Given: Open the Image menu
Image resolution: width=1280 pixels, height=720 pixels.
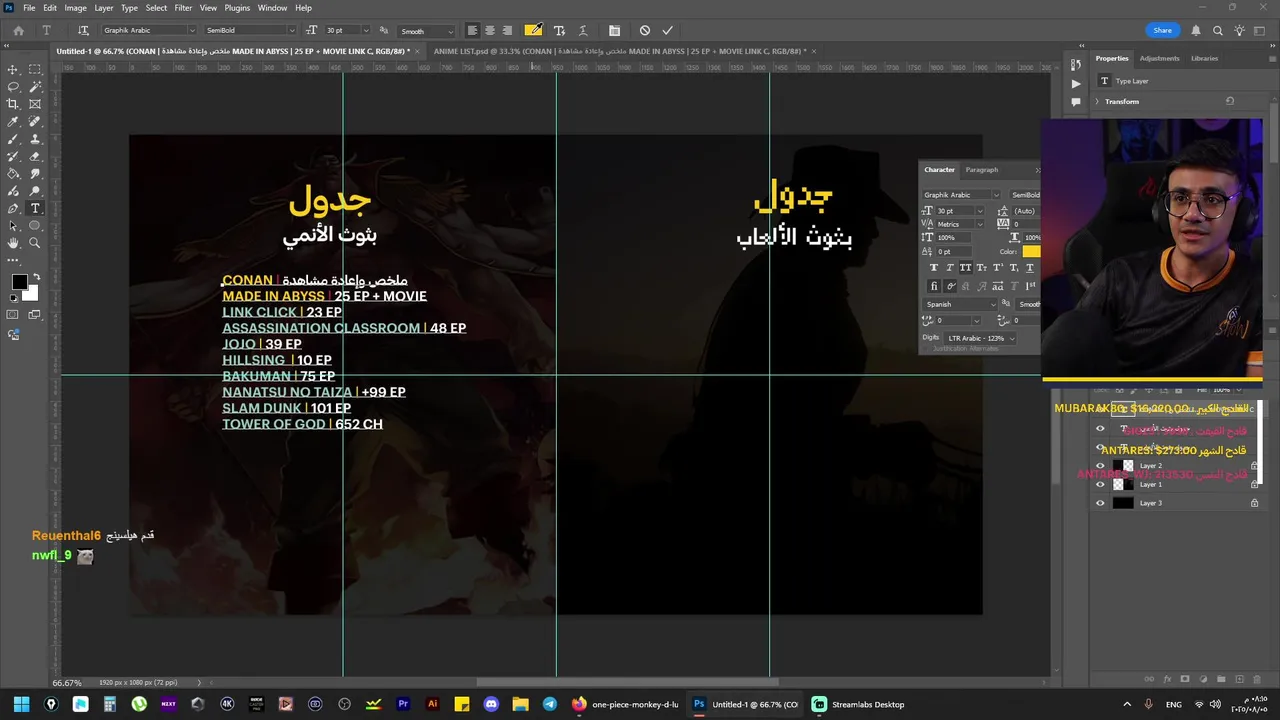Looking at the screenshot, I should coord(76,8).
